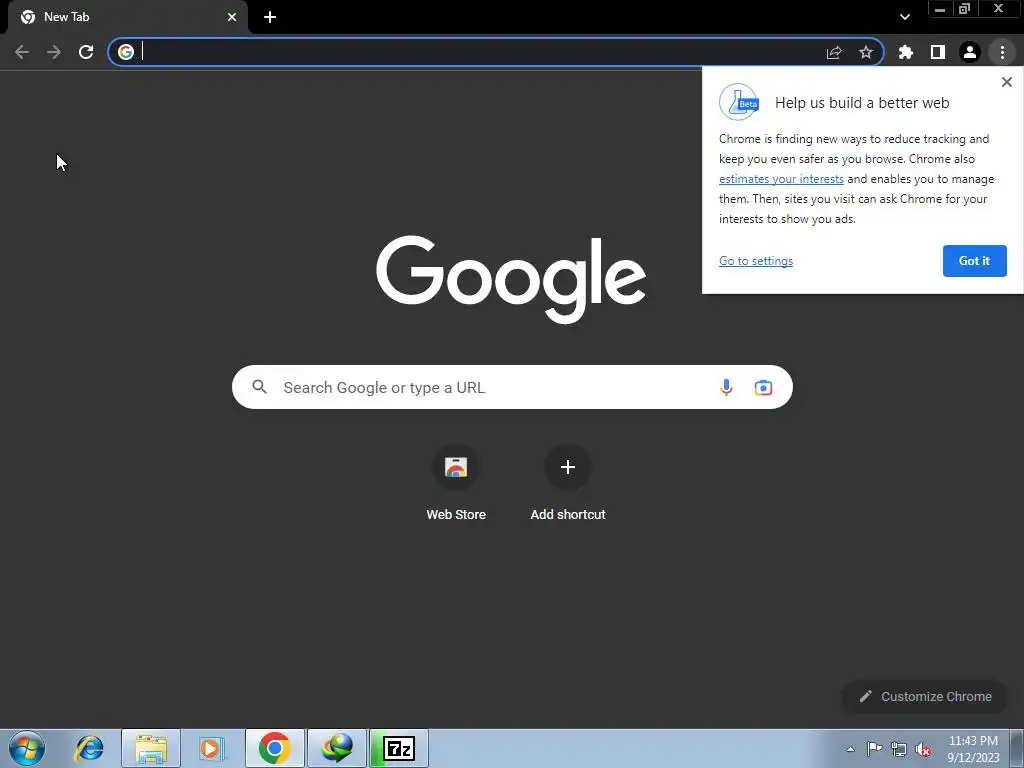Open Windows Explorer from the taskbar
The height and width of the screenshot is (768, 1024).
[151, 748]
